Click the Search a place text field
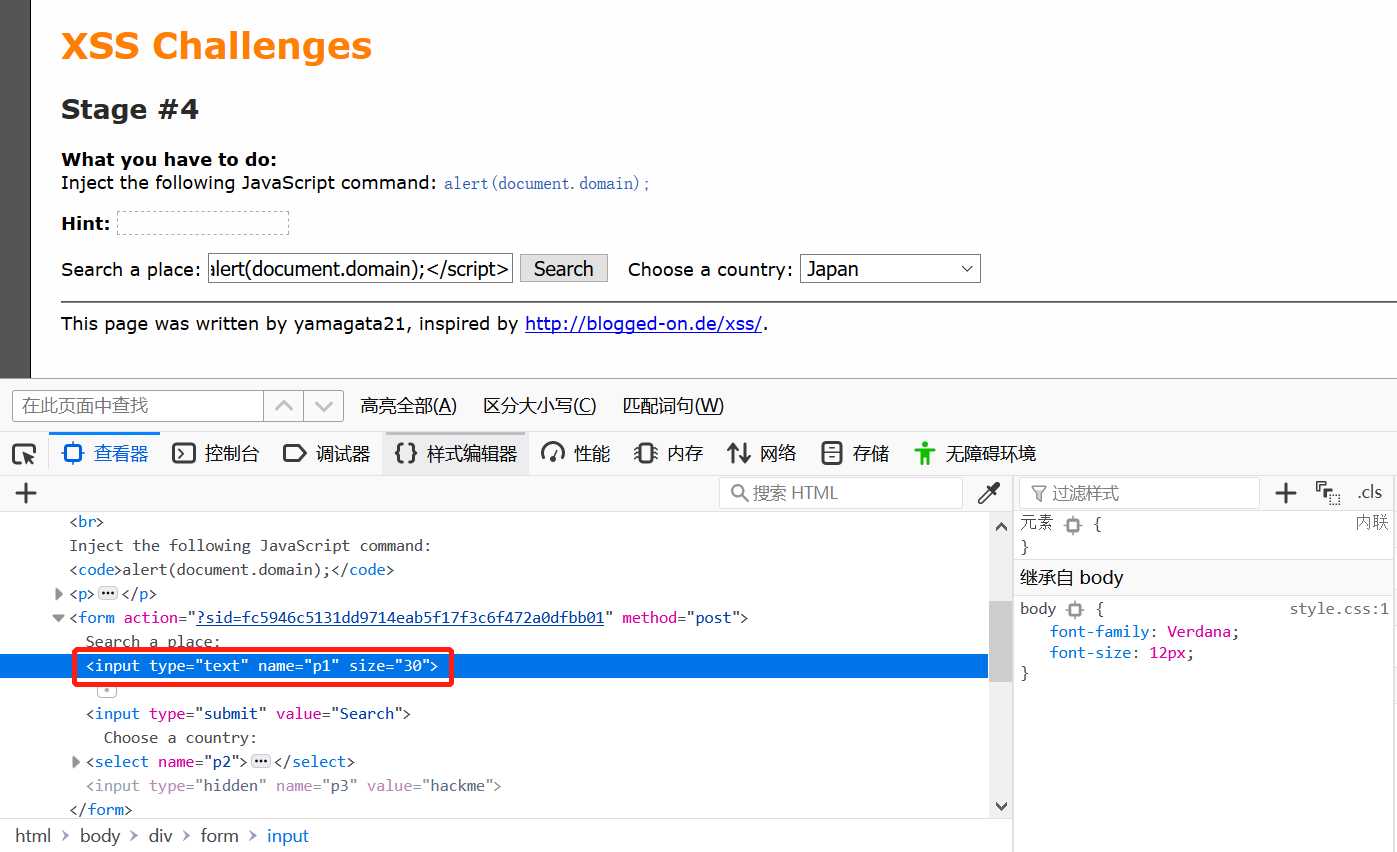This screenshot has height=852, width=1397. click(360, 268)
